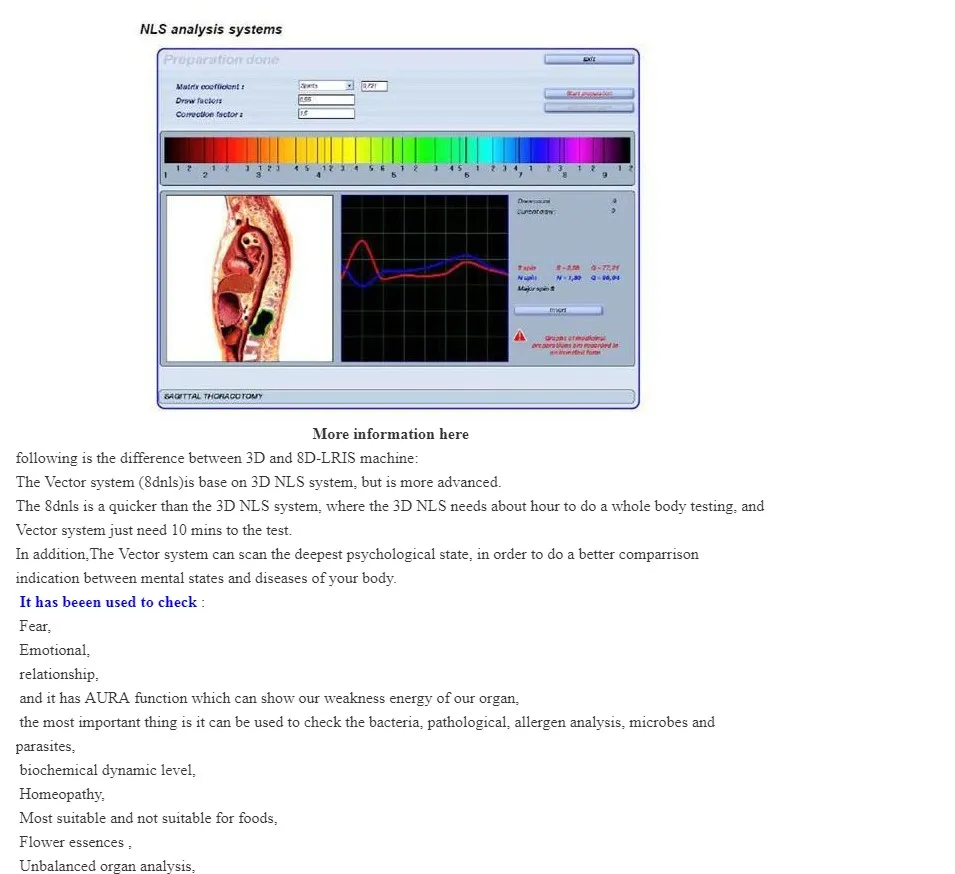Click the red warning message text
955x874 pixels.
pyautogui.click(x=575, y=345)
